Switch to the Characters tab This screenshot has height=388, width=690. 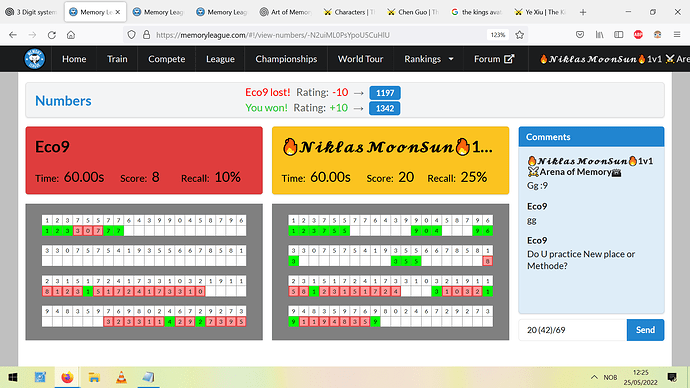349,12
